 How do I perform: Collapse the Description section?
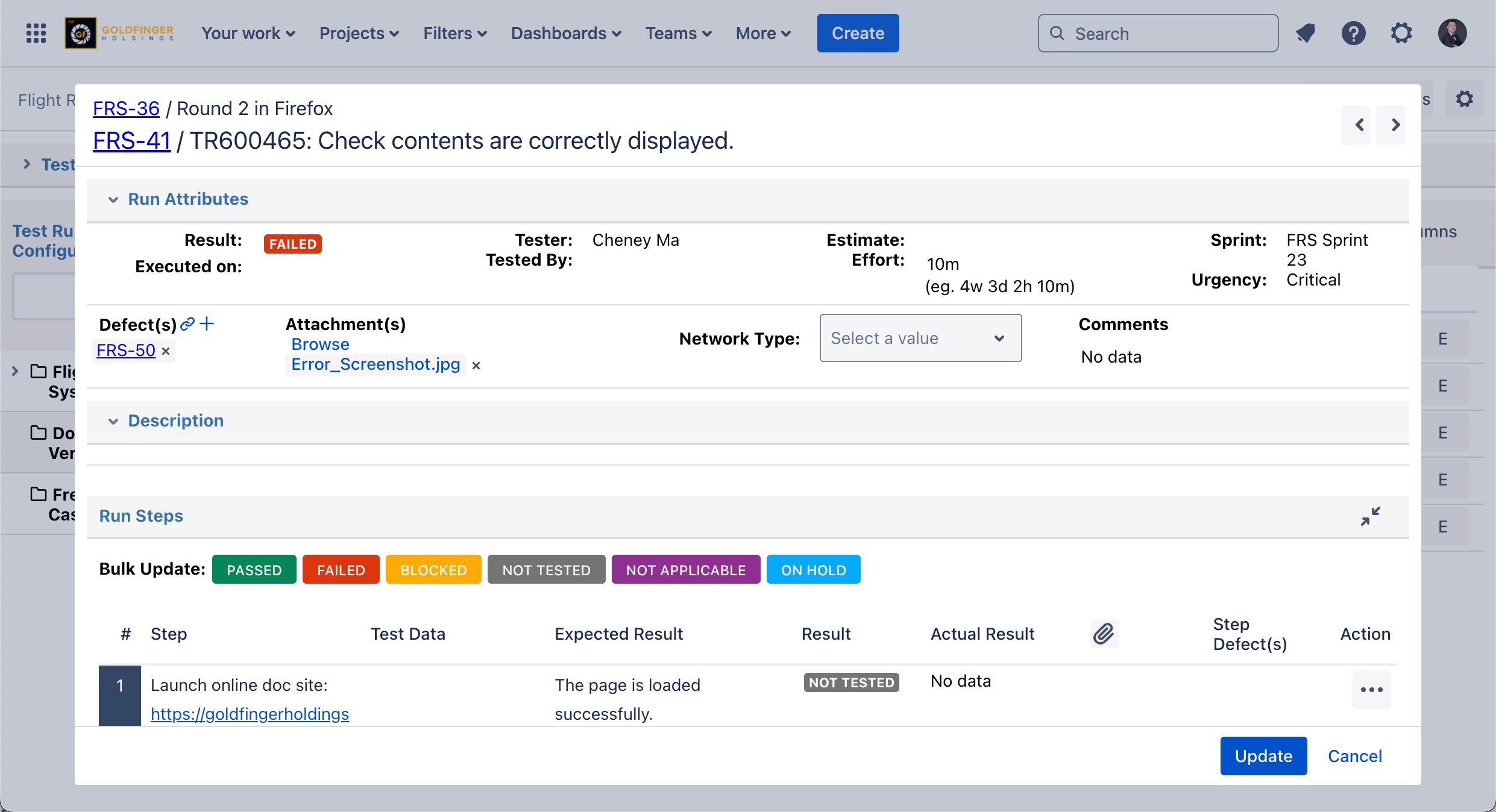coord(113,421)
